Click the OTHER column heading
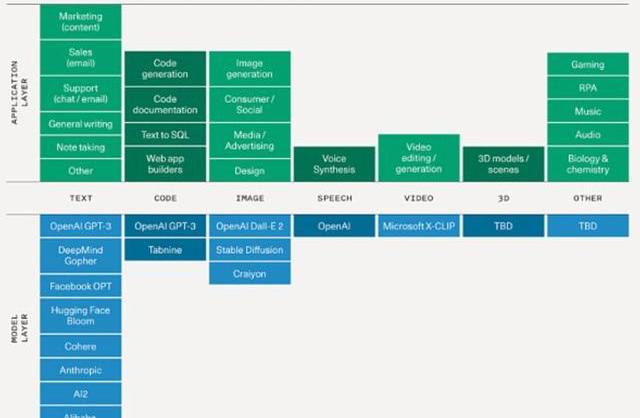640x418 pixels. click(x=588, y=198)
